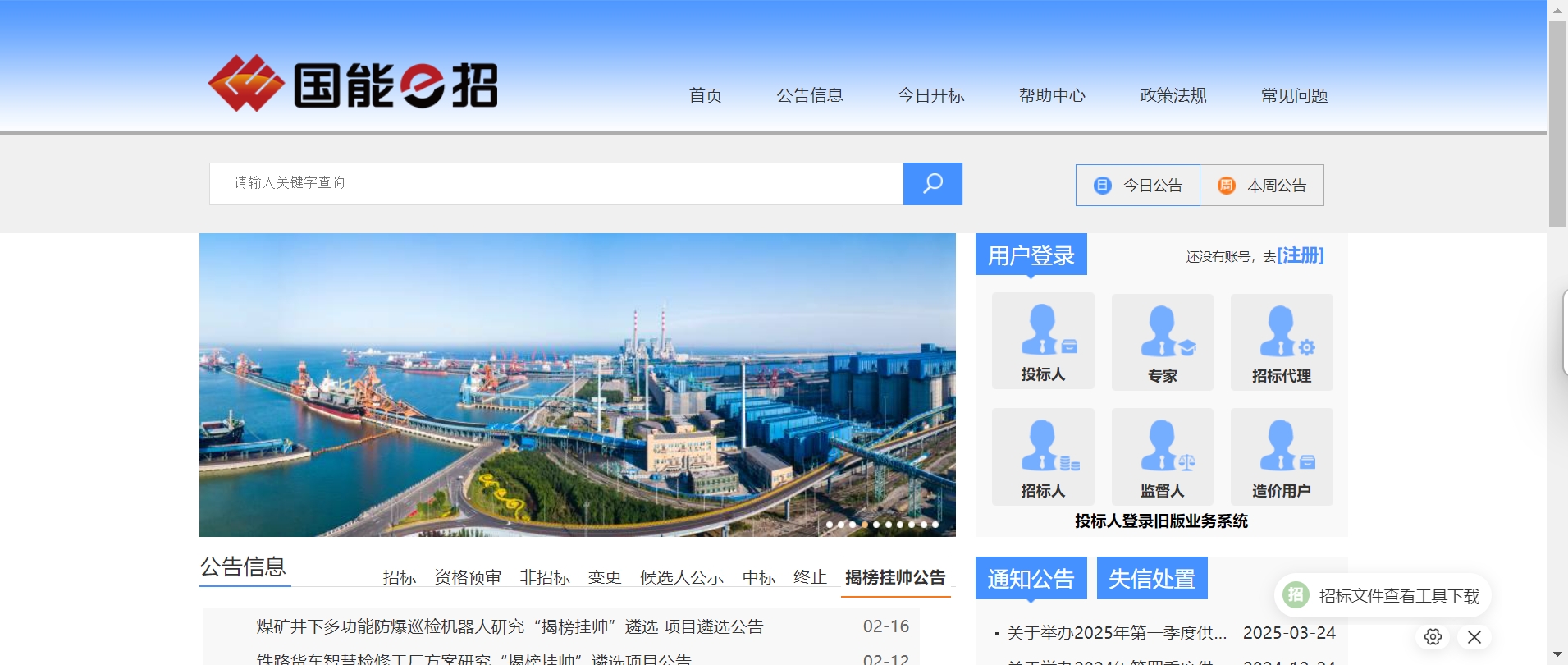Screen dimensions: 1568x665
Task: Close the 招标文件查看工具下载 floating widget
Action: tap(1474, 636)
